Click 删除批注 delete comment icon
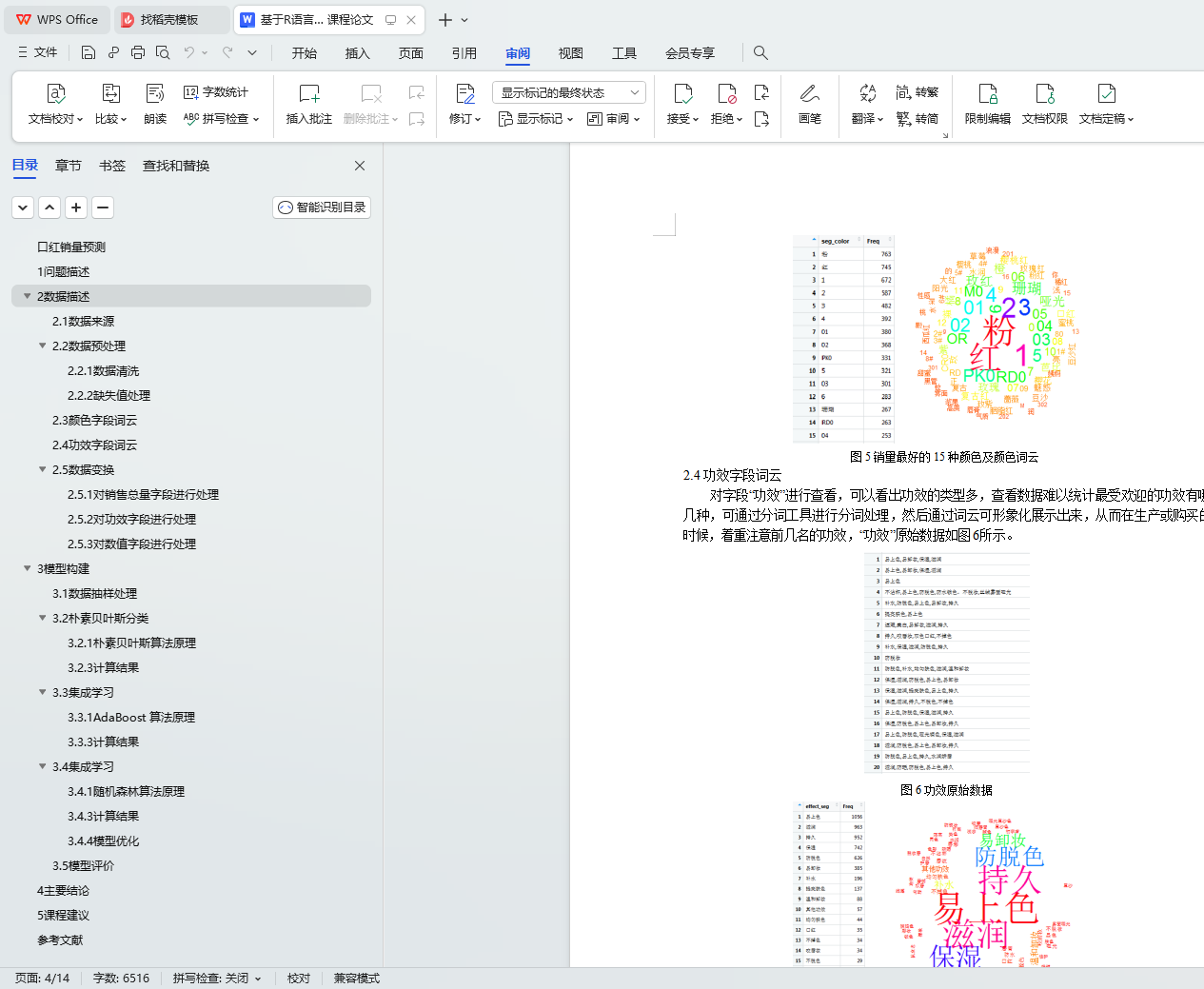Screen dimensions: 1204x989 tap(370, 105)
